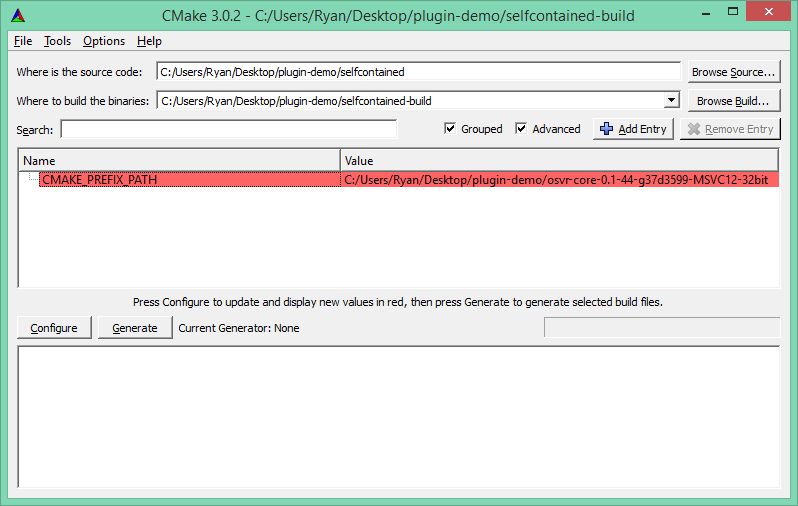Click the blue plus Add Entry icon
Viewport: 798px width, 506px height.
pyautogui.click(x=606, y=129)
